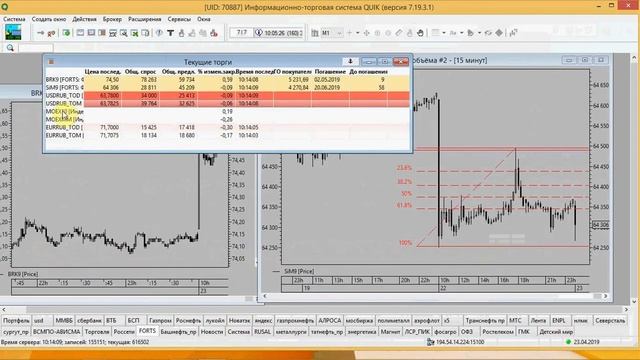
Task: Click the right-arrow connect icon in toolbar
Action: [x=40, y=33]
